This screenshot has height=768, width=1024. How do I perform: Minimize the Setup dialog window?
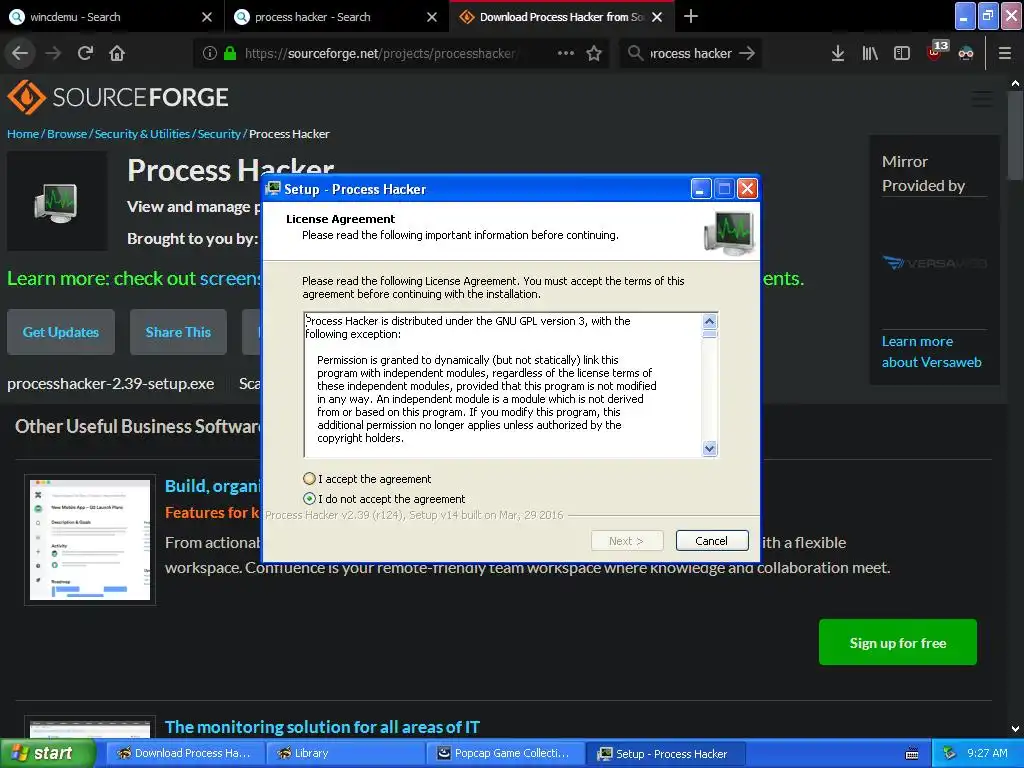tap(701, 189)
